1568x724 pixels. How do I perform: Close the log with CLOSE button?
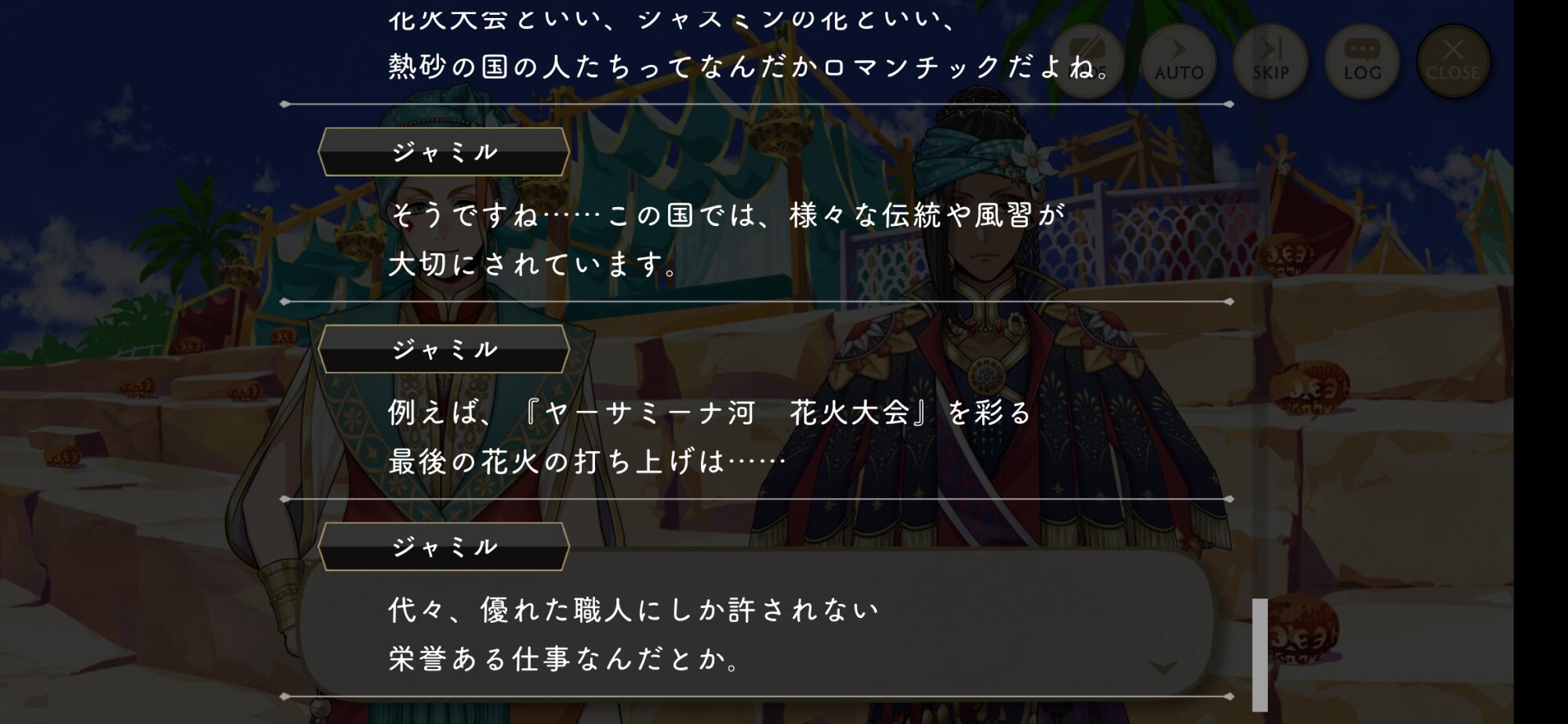tap(1453, 61)
